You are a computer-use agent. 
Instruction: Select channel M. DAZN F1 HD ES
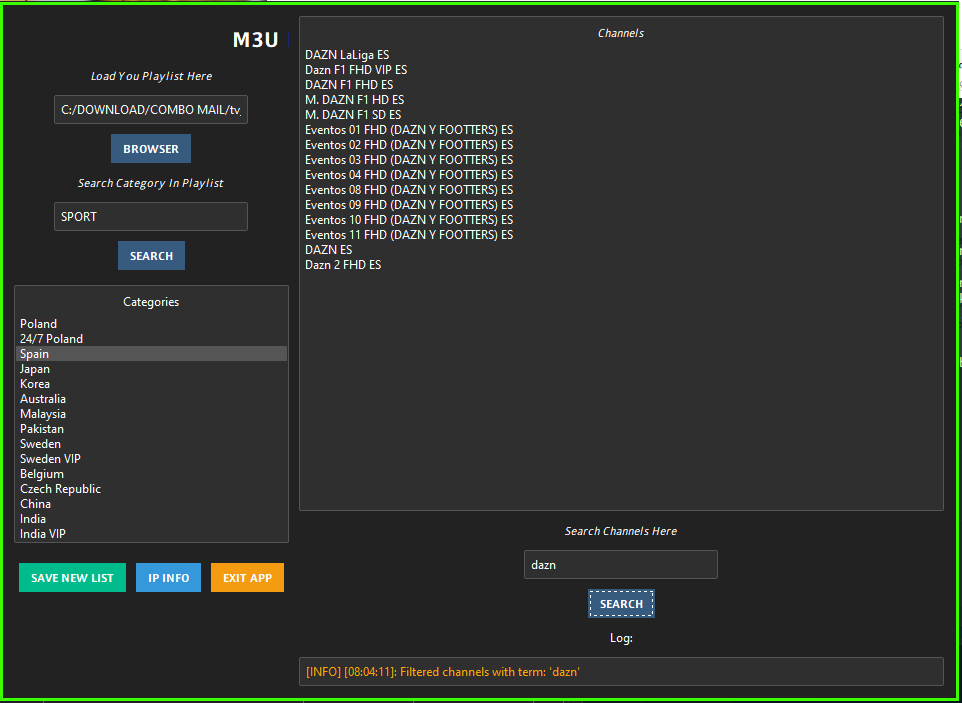[x=621, y=99]
